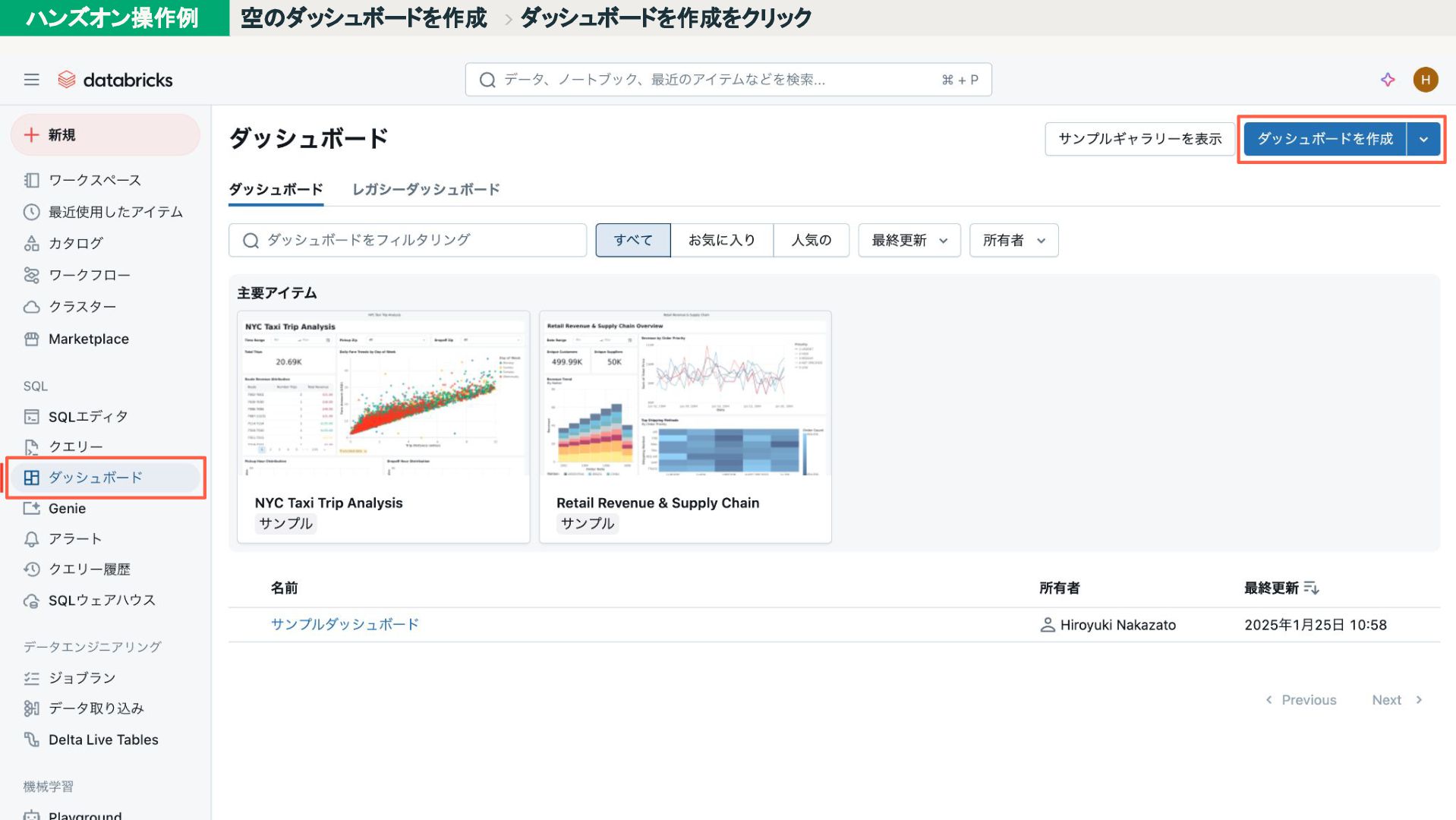Click the Dashboards grid icon in sidebar
Screen dimensions: 1456x820
coord(31,478)
